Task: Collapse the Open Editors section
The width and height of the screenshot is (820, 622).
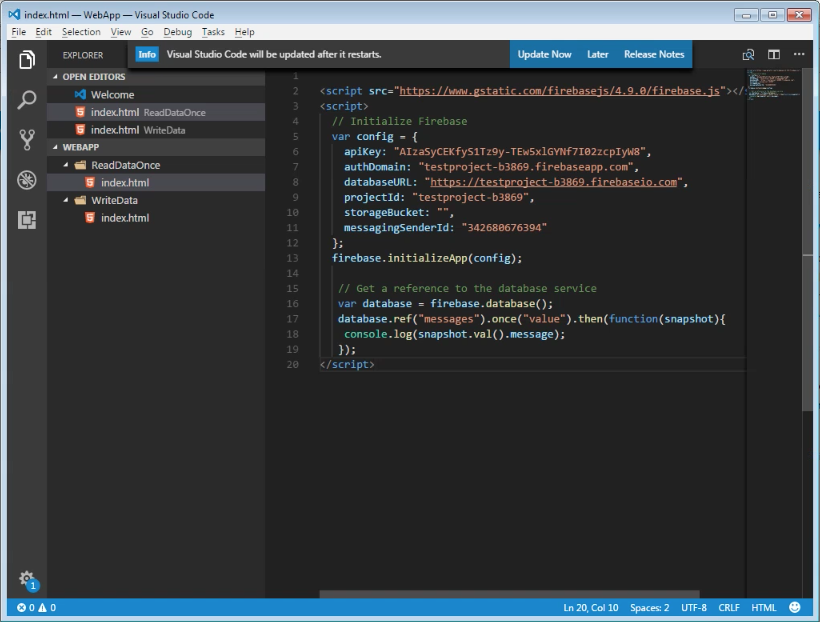Action: pos(55,77)
